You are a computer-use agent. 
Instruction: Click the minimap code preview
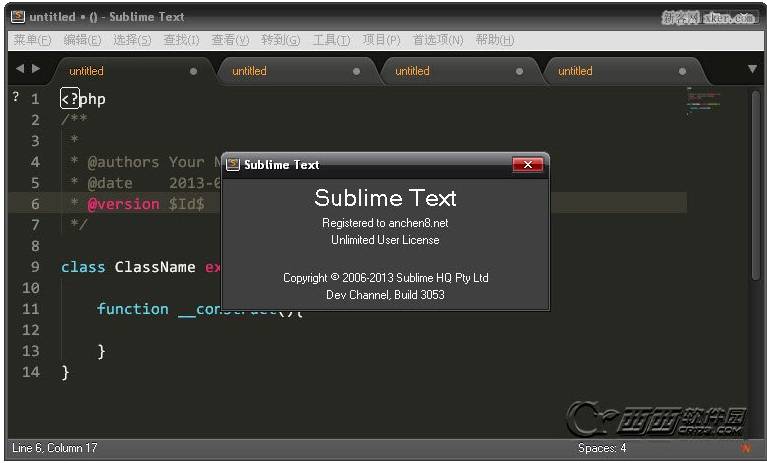pyautogui.click(x=703, y=101)
